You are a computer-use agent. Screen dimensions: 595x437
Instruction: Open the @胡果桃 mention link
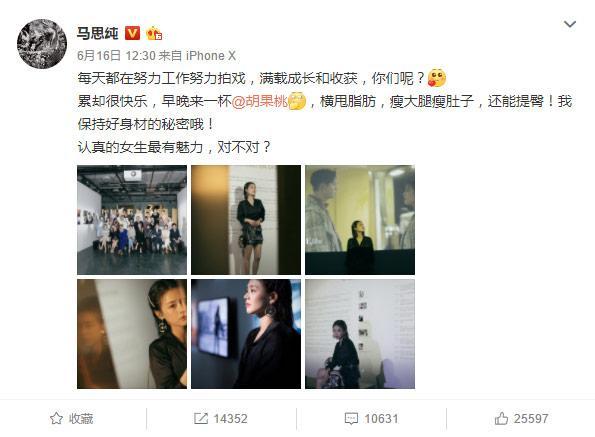click(260, 101)
